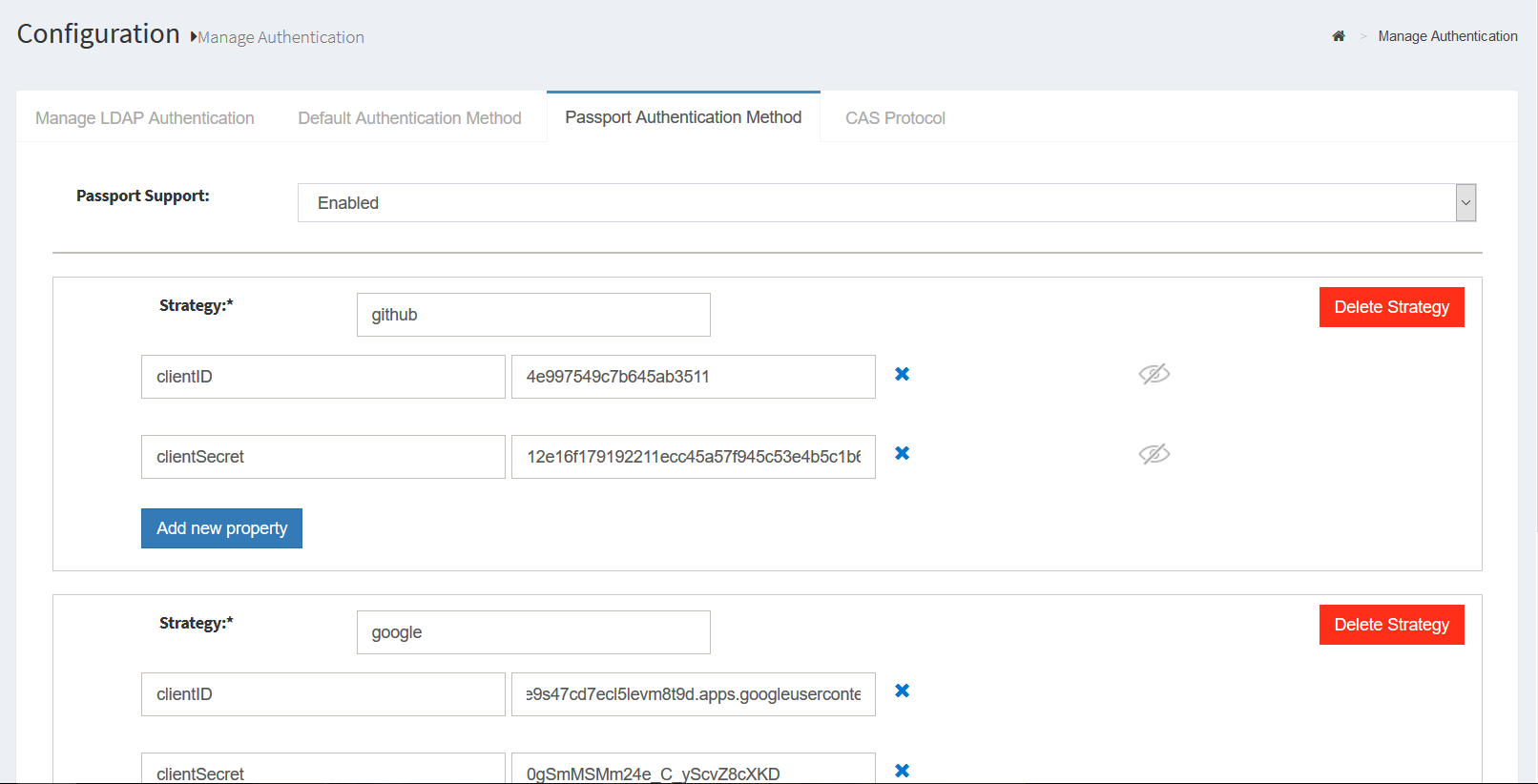Viewport: 1538px width, 784px height.
Task: Click Manage Authentication breadcrumb link
Action: tap(1447, 36)
